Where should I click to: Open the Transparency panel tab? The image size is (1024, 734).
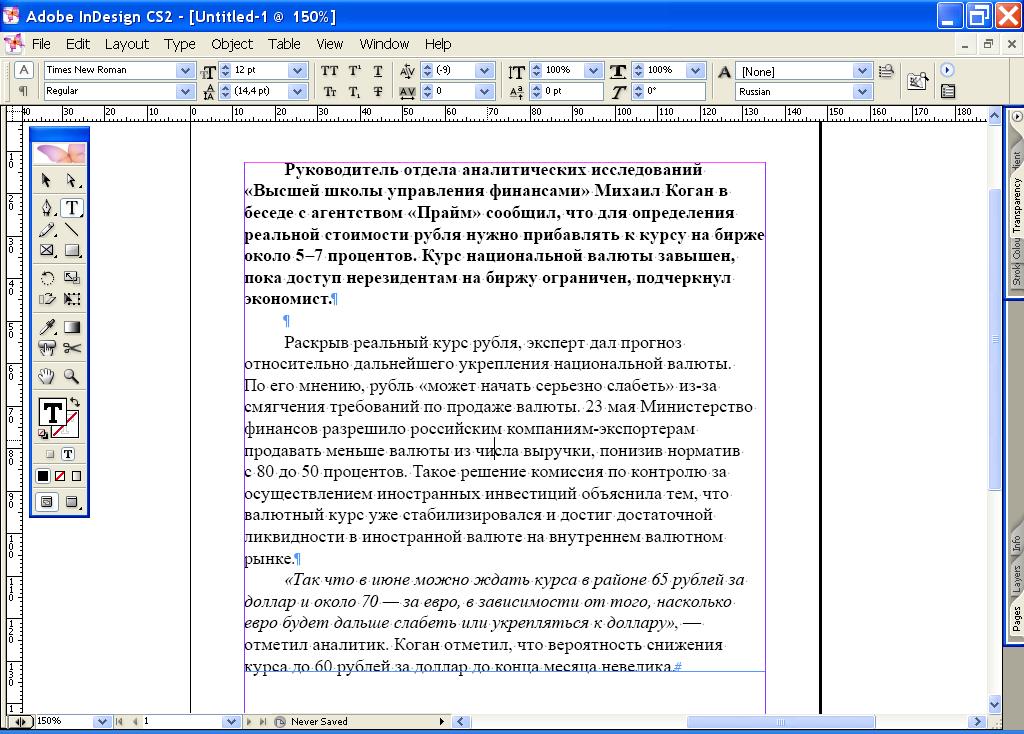[1016, 206]
